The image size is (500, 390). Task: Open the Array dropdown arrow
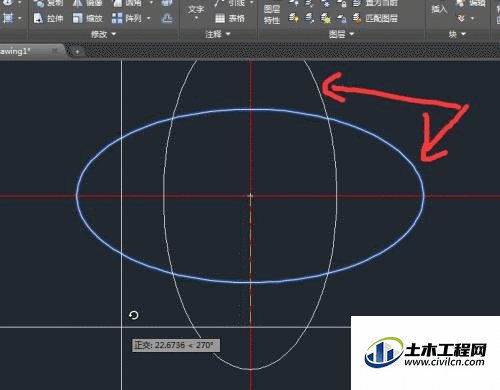(149, 18)
